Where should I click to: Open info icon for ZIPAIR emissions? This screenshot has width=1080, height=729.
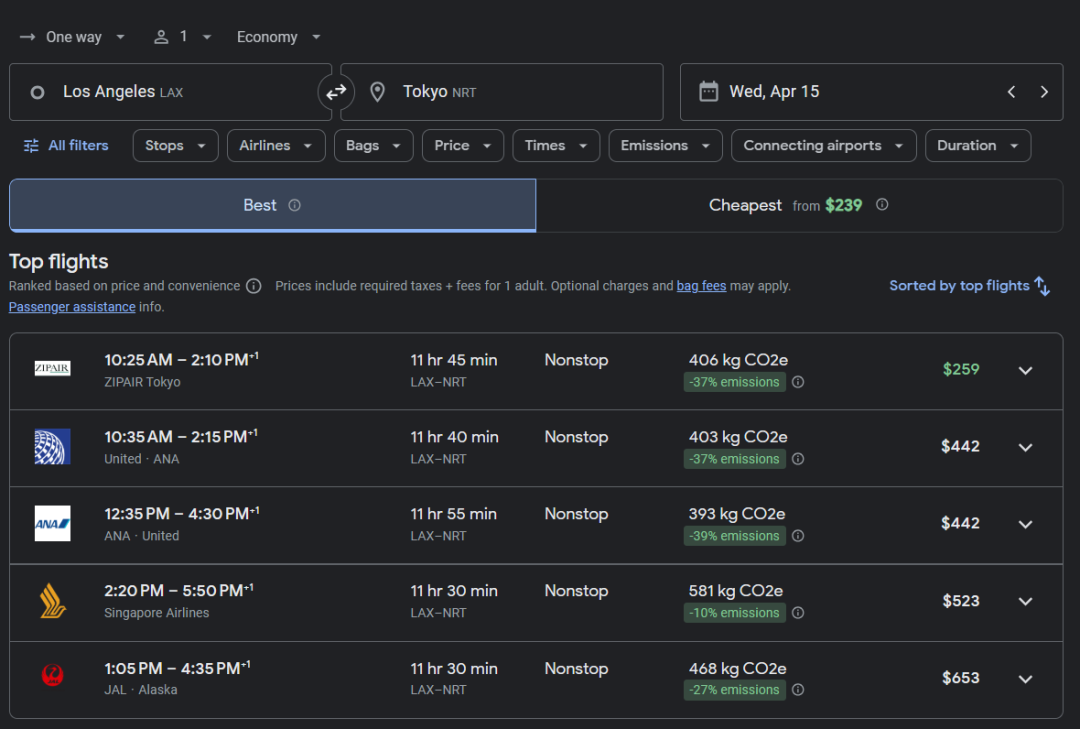tap(798, 382)
